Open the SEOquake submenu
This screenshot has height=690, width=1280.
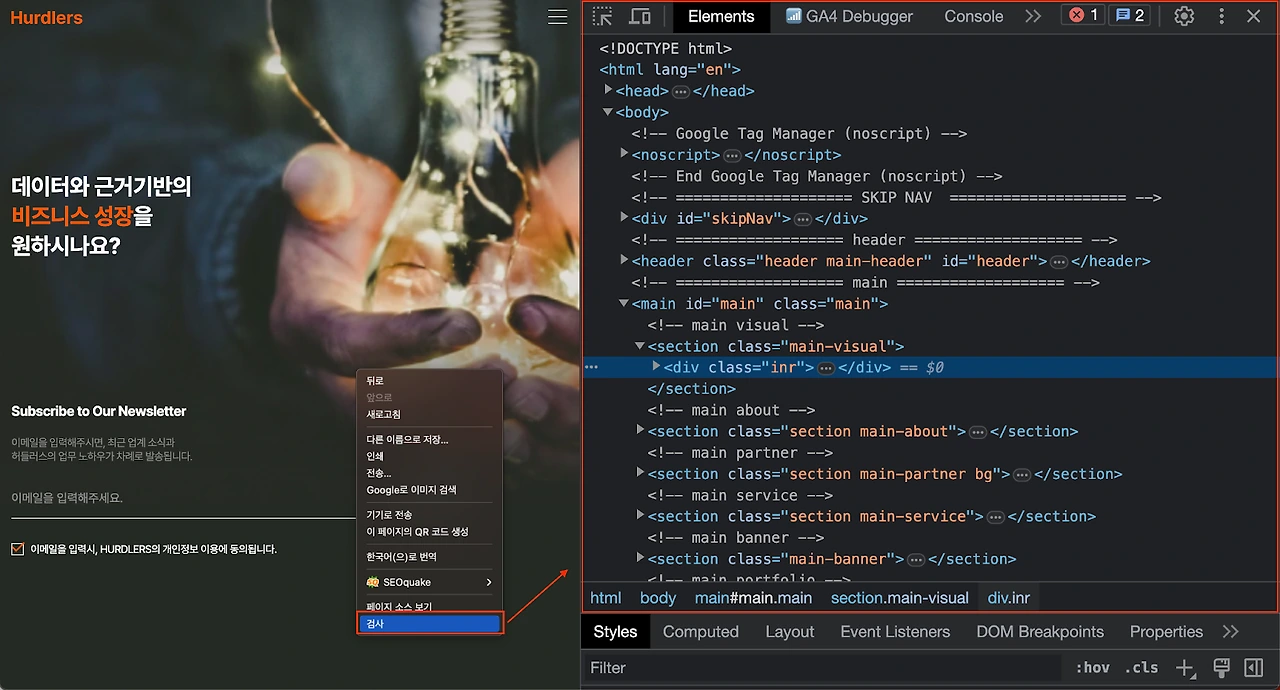click(x=428, y=582)
